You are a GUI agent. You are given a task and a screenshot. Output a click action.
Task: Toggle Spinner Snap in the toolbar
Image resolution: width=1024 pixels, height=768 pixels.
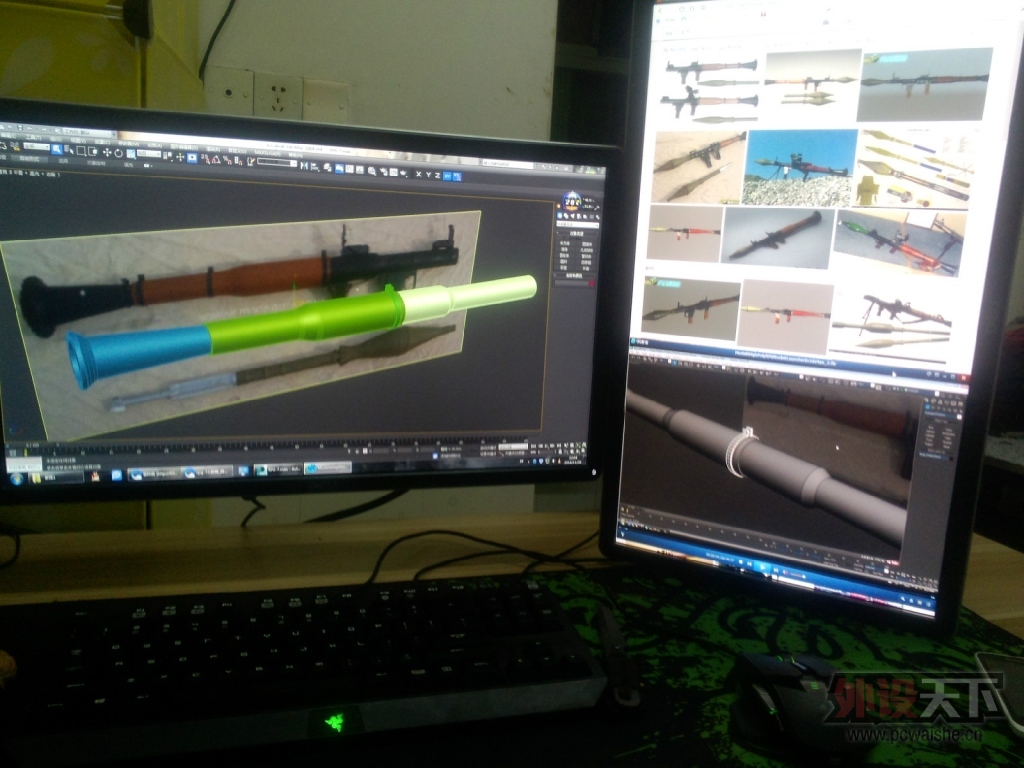pyautogui.click(x=238, y=161)
